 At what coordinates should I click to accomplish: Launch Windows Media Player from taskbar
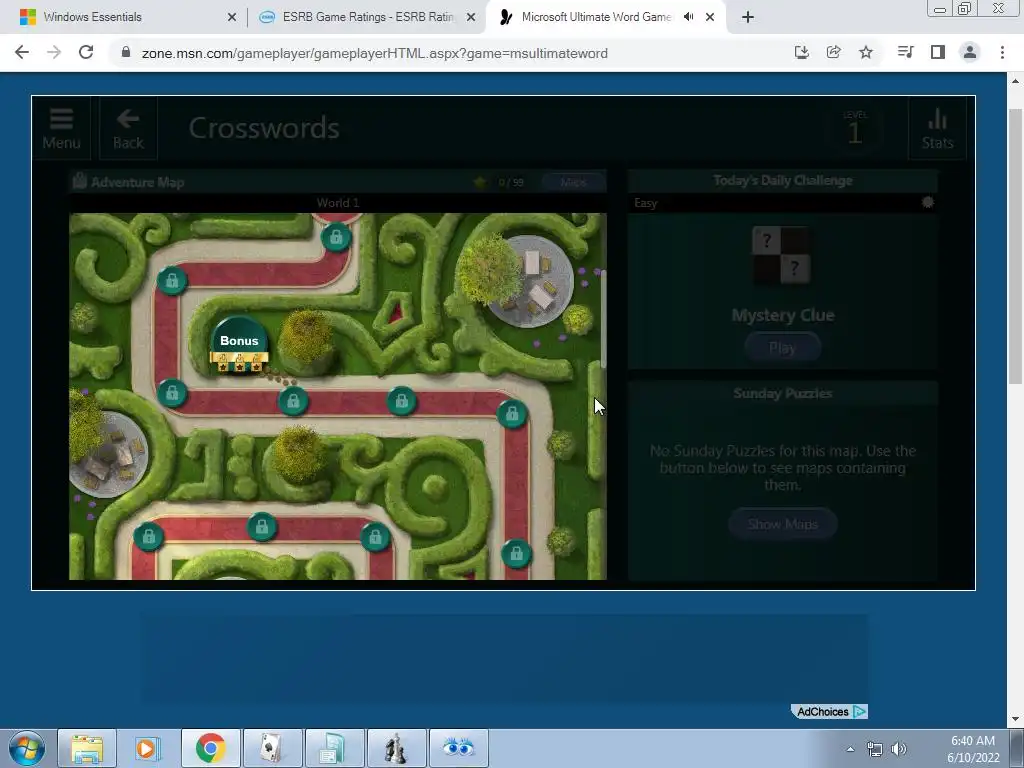click(x=148, y=748)
